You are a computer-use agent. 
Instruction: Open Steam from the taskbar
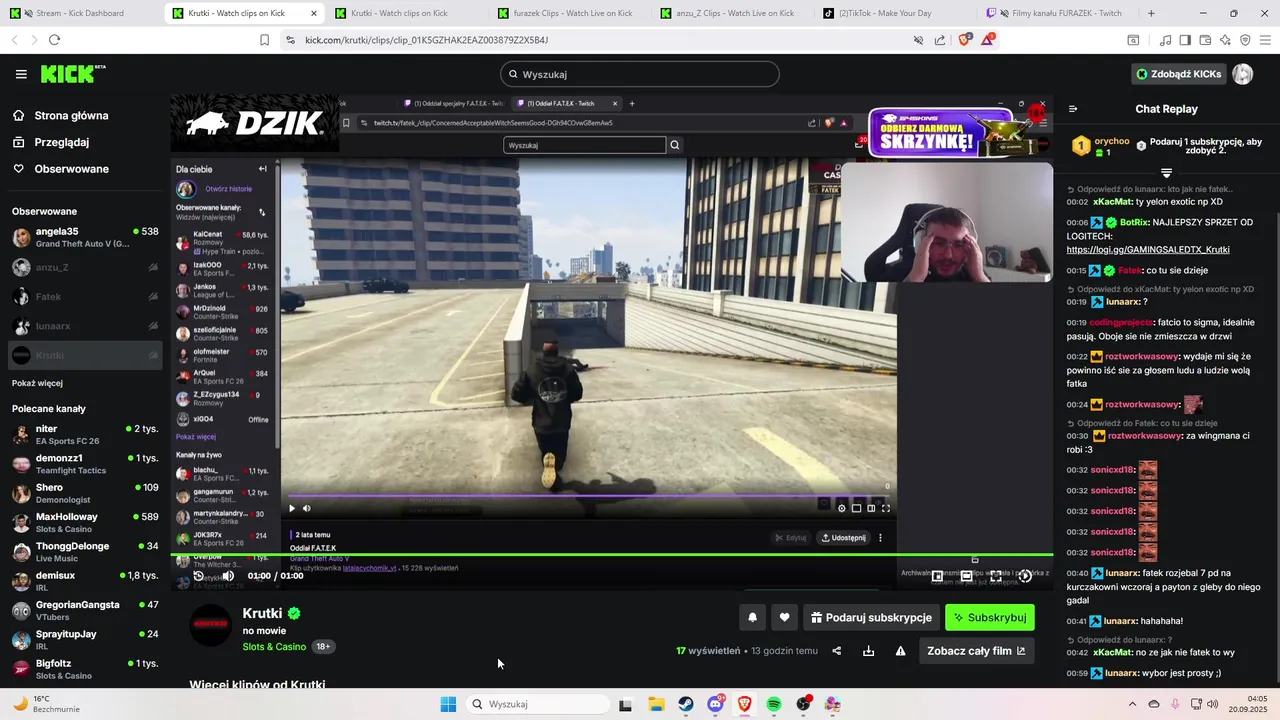point(686,704)
